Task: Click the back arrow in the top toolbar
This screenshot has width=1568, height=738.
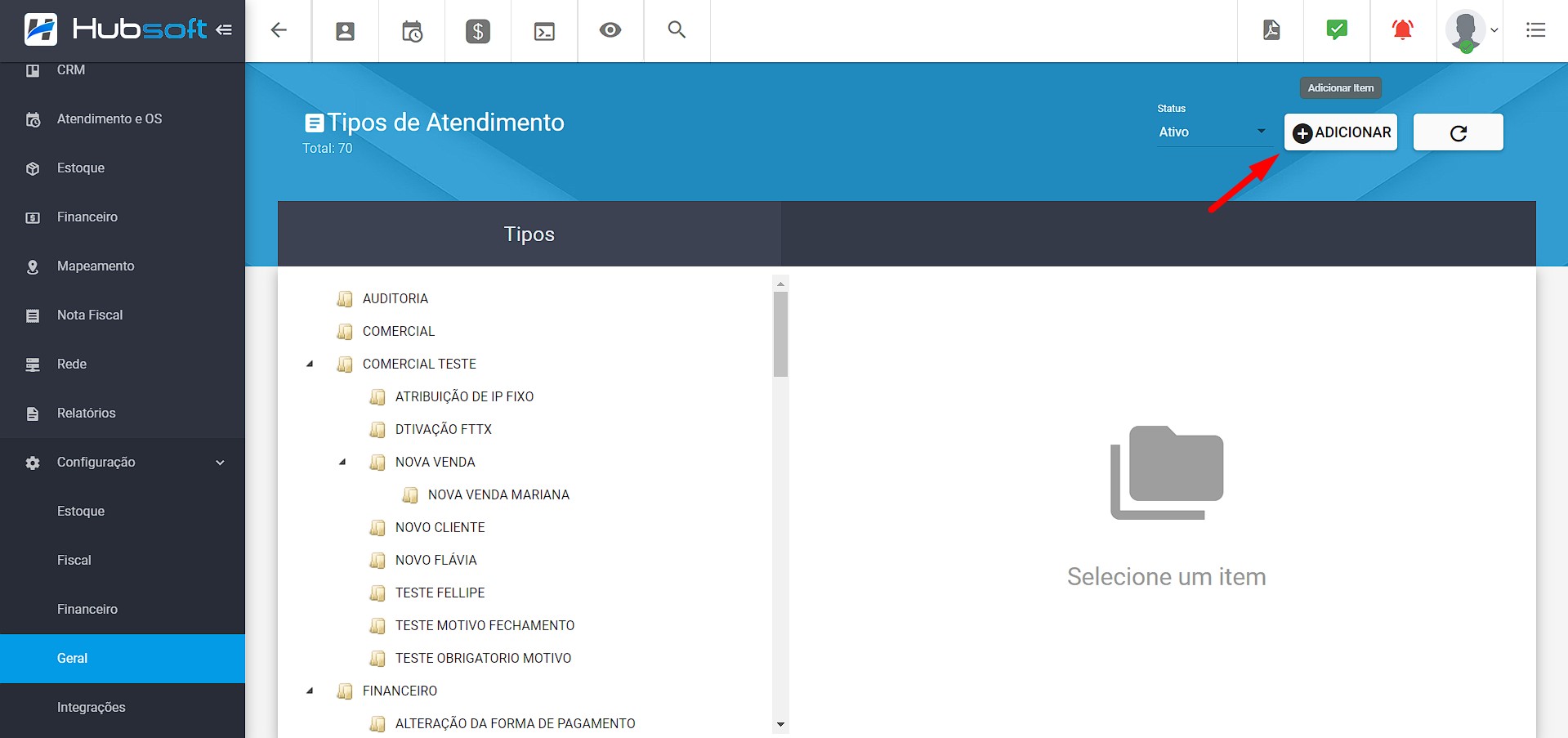Action: 279,30
